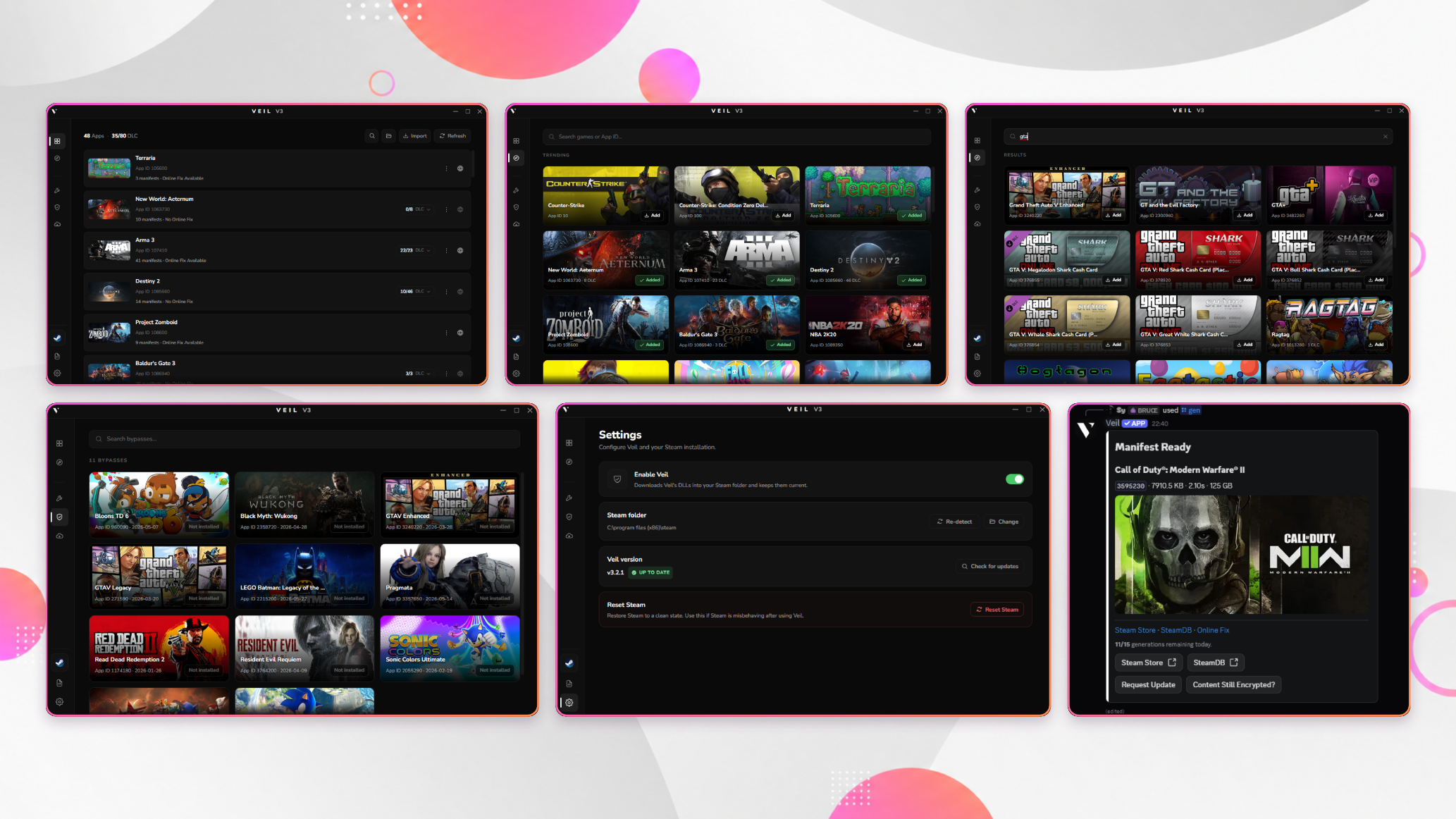The image size is (1456, 819).
Task: Open Terraria's three-dot menu in library list
Action: coord(446,168)
